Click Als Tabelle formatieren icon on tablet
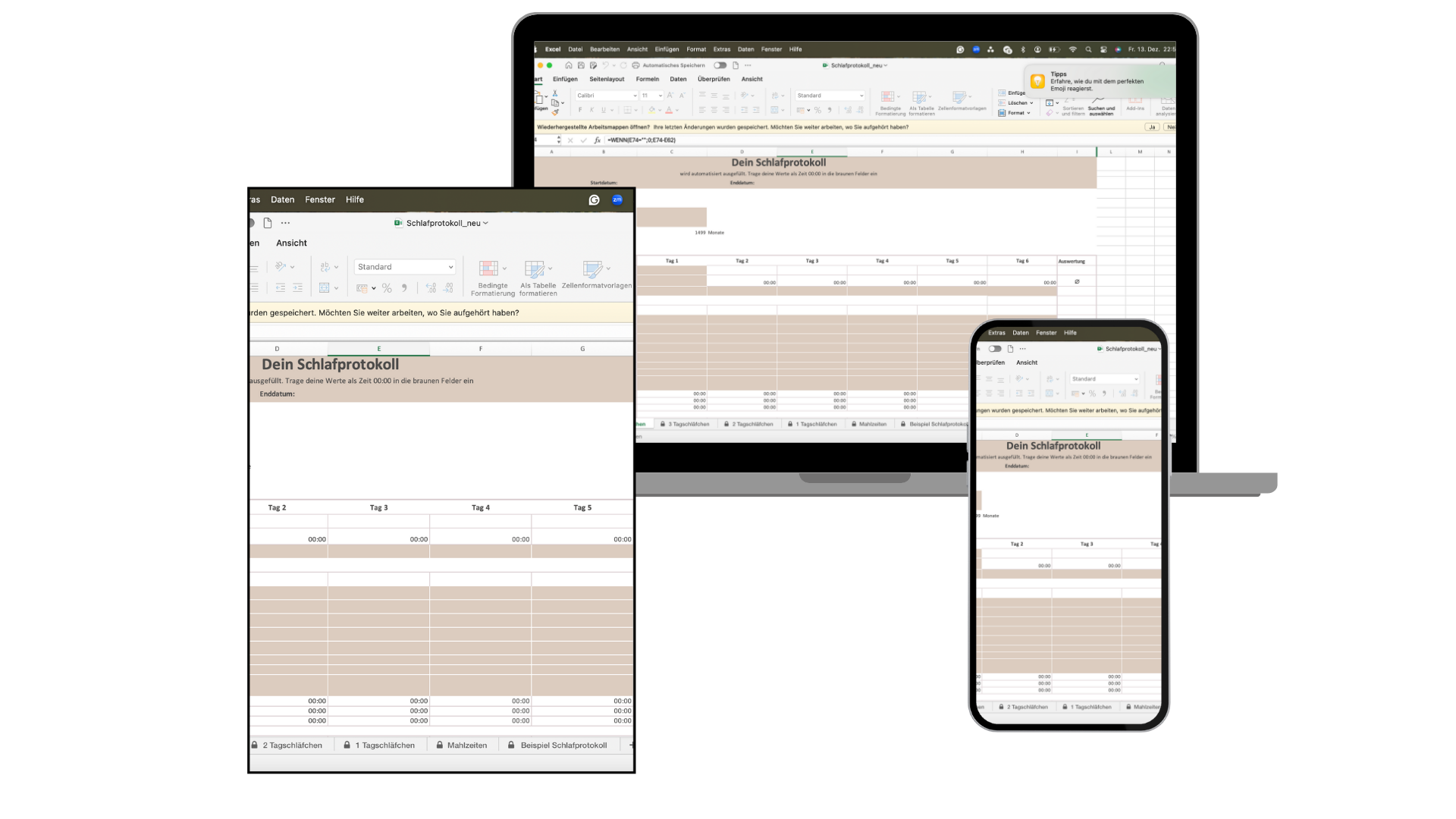The width and height of the screenshot is (1456, 819). (x=535, y=268)
